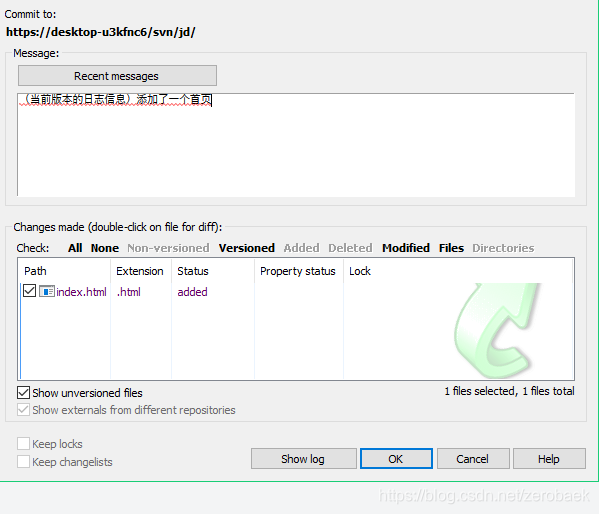Sort by Extension column header

(141, 271)
